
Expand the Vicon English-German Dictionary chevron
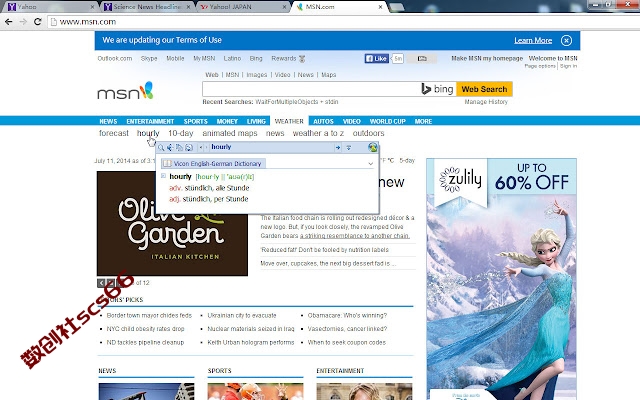tap(370, 164)
